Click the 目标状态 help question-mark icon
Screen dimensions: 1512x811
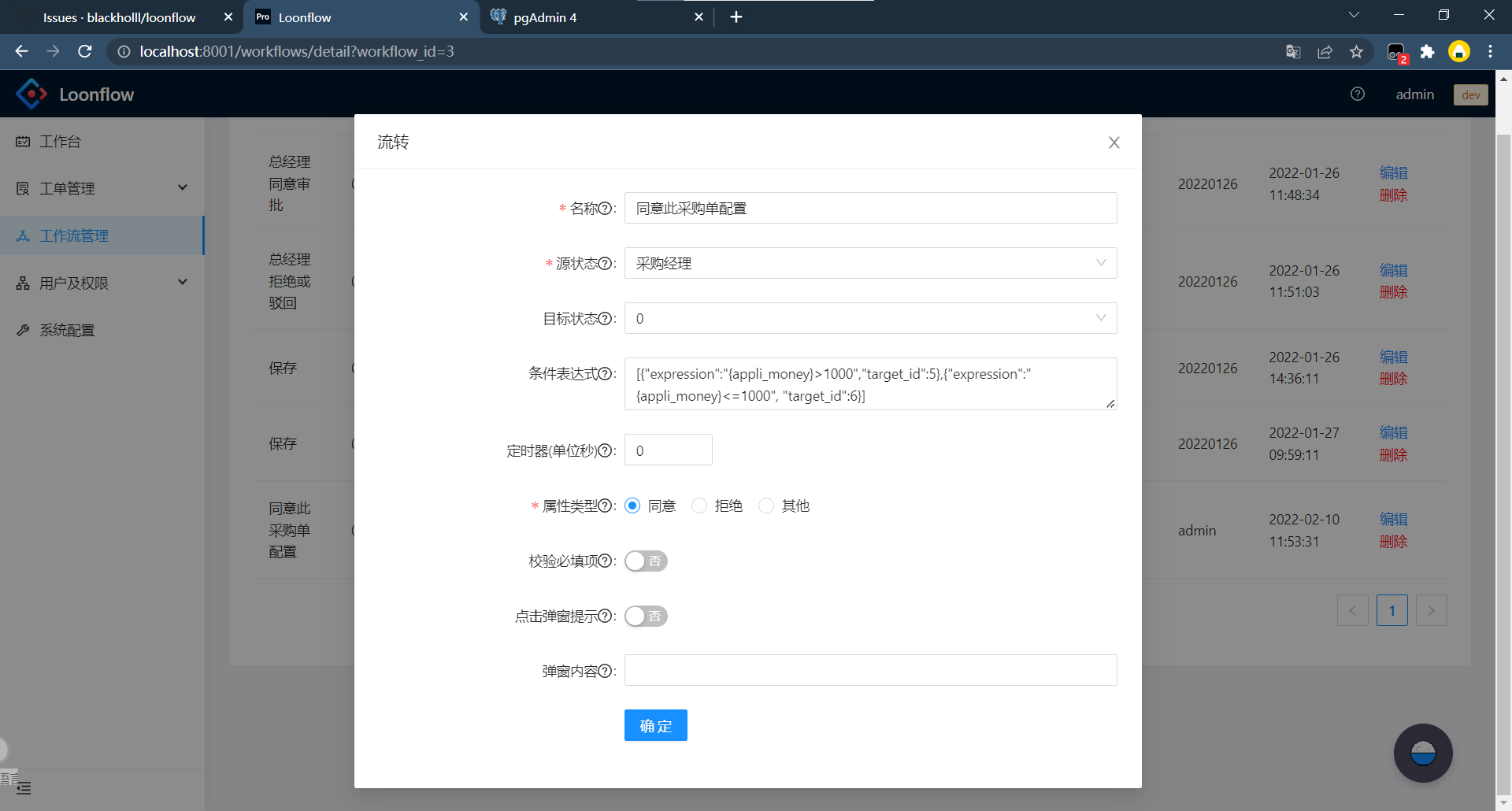[605, 319]
